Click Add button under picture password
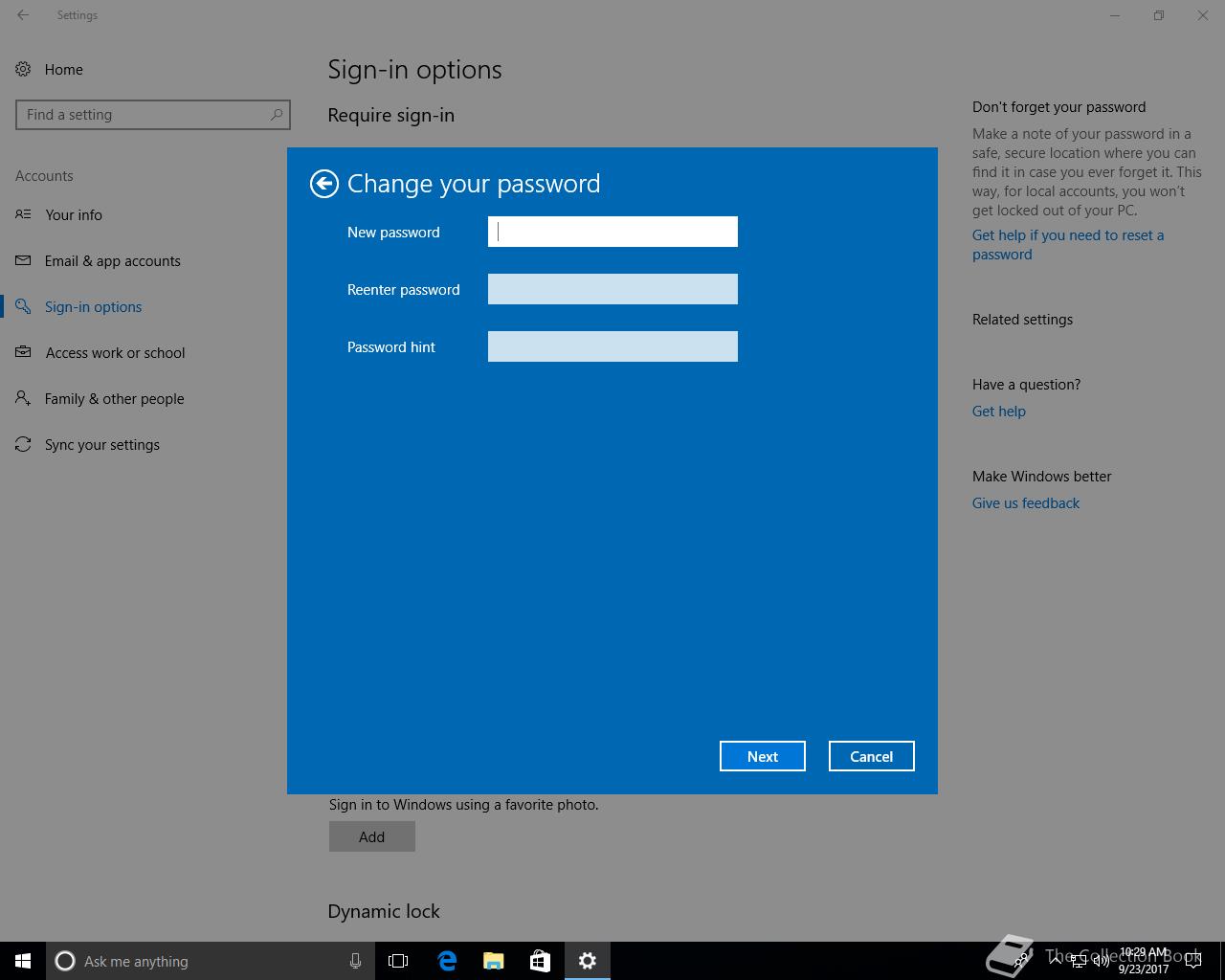Image resolution: width=1225 pixels, height=980 pixels. point(372,836)
